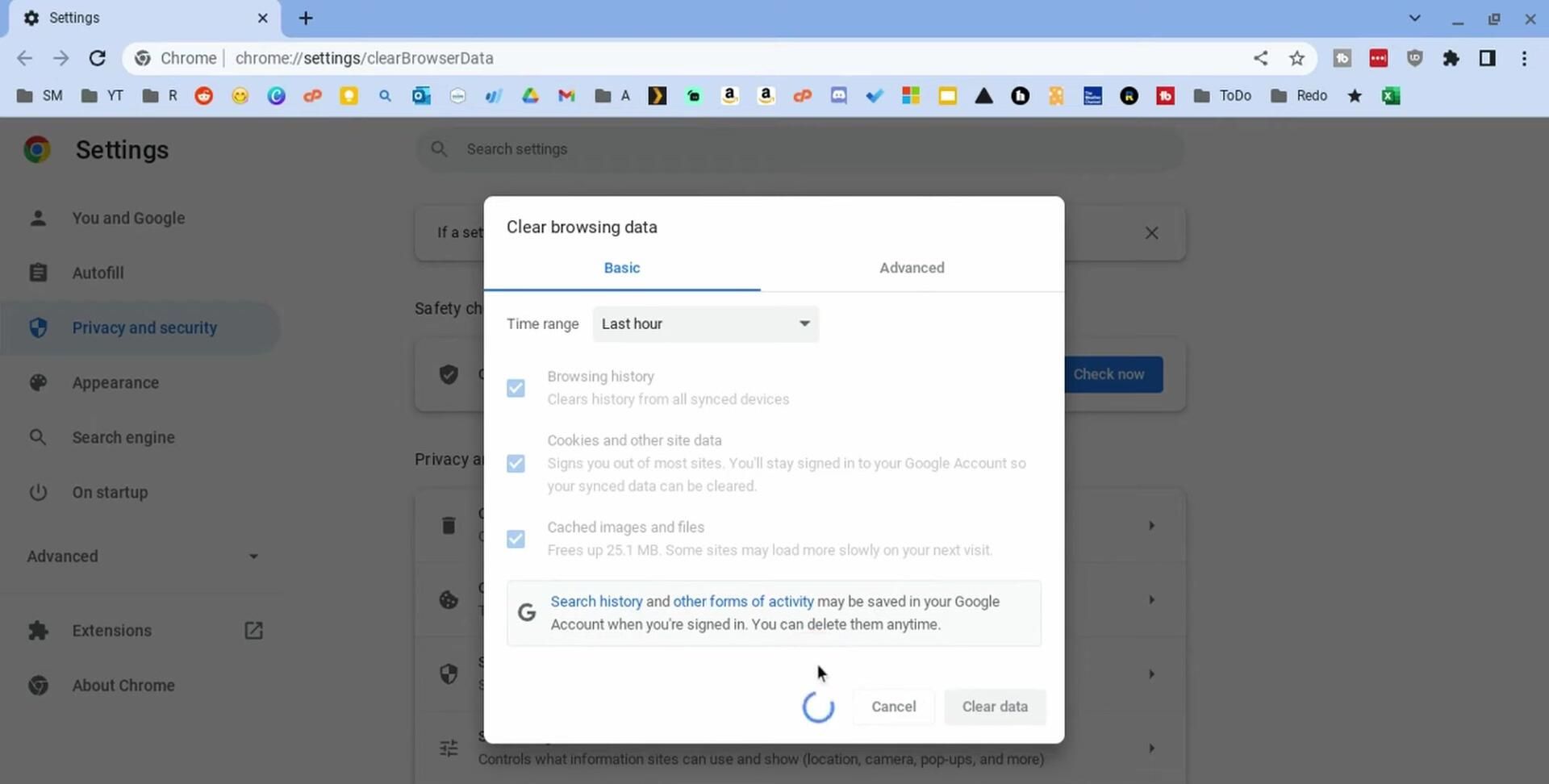The height and width of the screenshot is (784, 1549).
Task: Open the magnifier search bookmark
Action: pyautogui.click(x=385, y=96)
